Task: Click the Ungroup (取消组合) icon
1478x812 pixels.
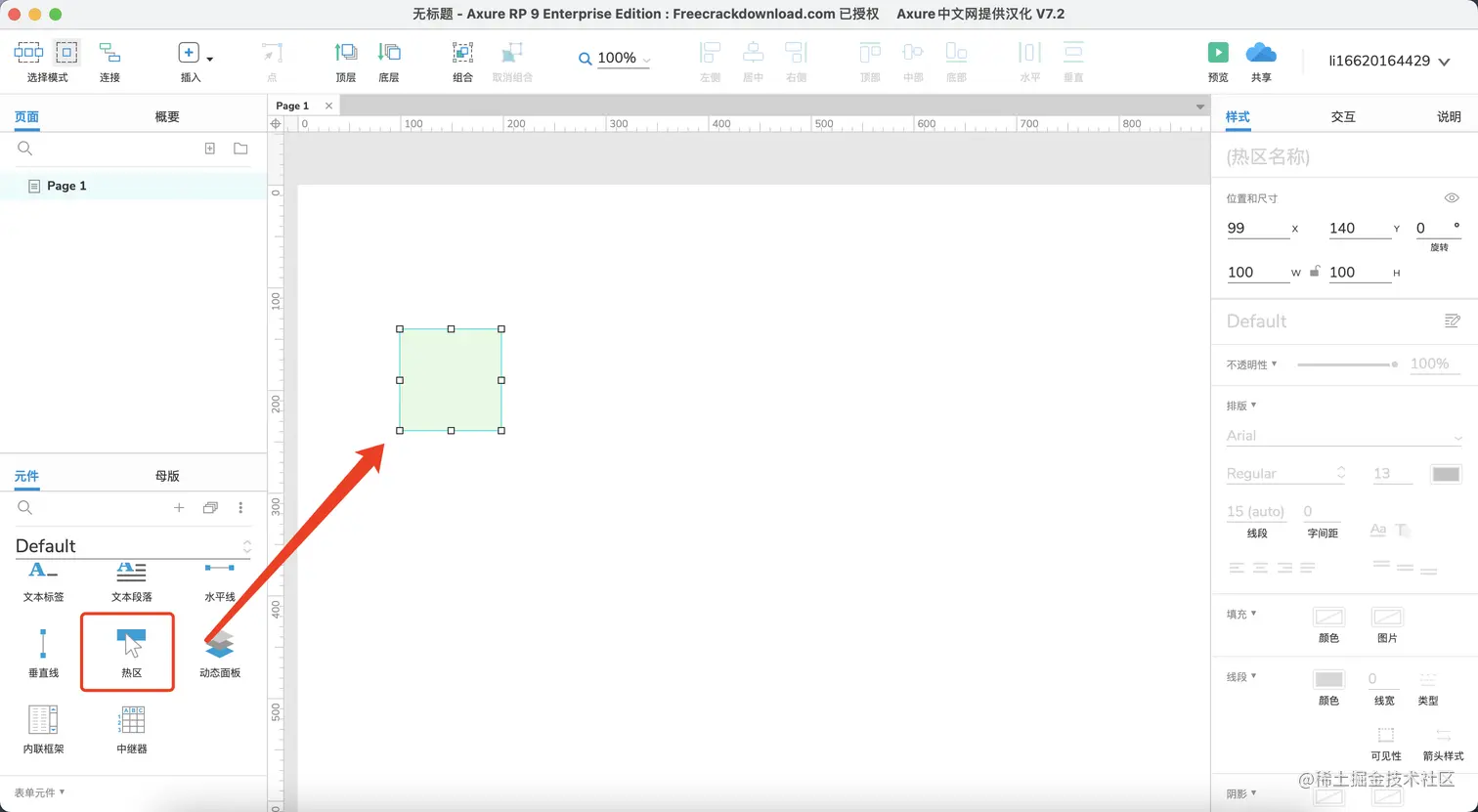Action: pyautogui.click(x=512, y=53)
